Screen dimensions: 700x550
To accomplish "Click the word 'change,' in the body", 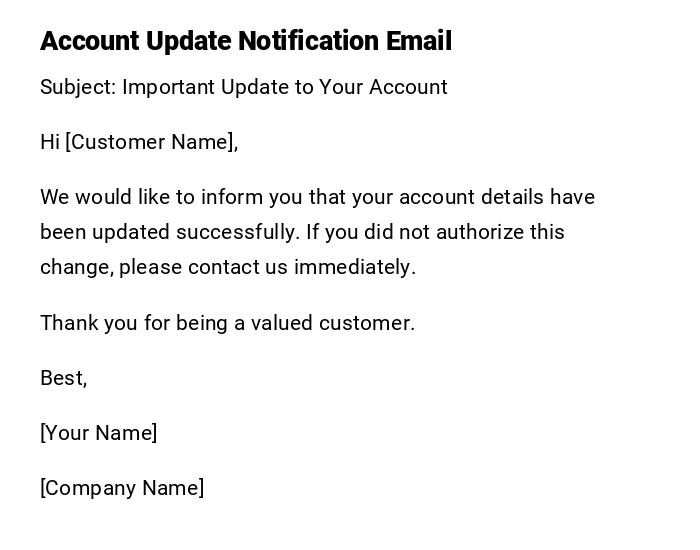I will click(76, 267).
